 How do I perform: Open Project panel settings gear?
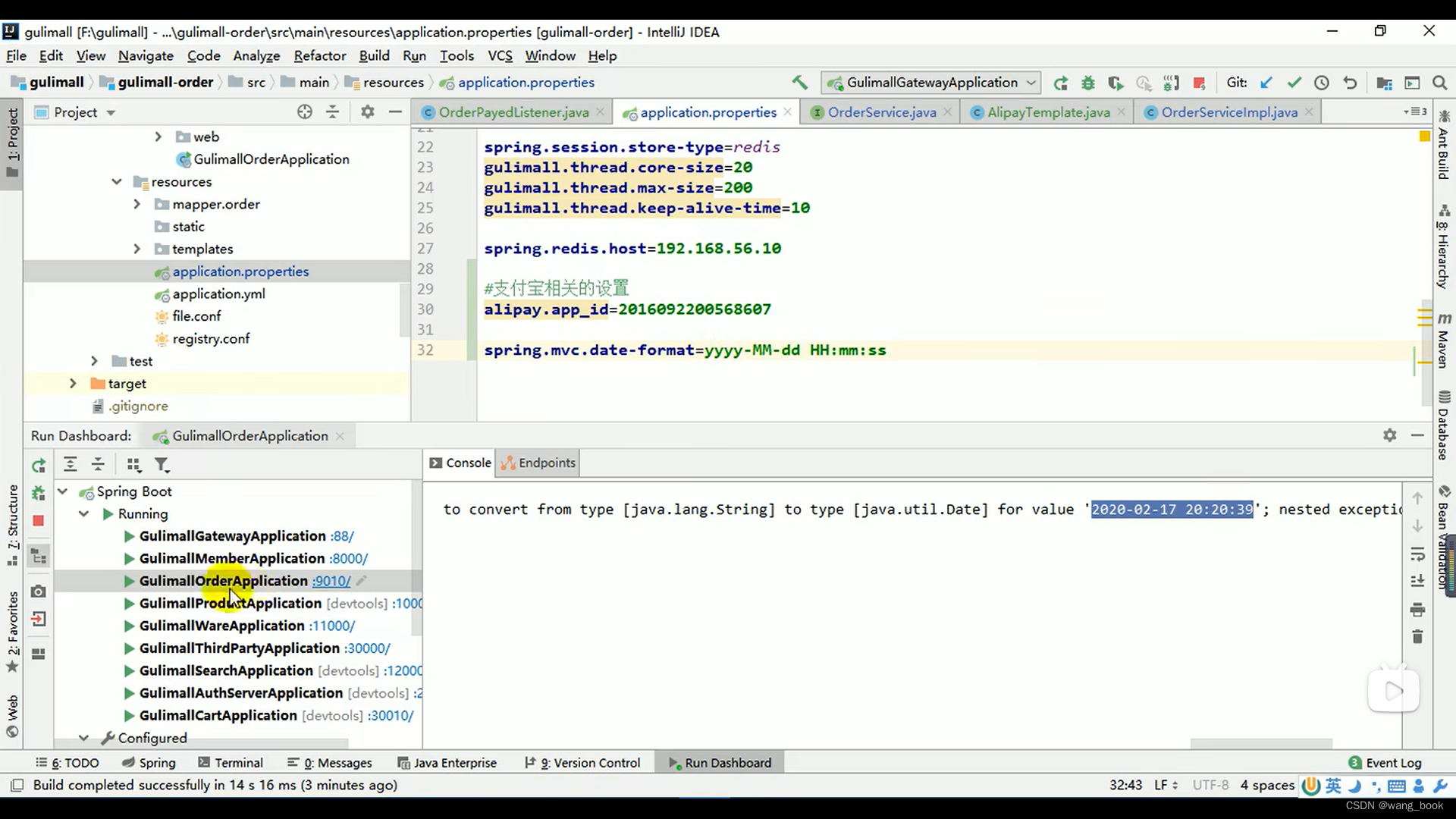(x=368, y=112)
